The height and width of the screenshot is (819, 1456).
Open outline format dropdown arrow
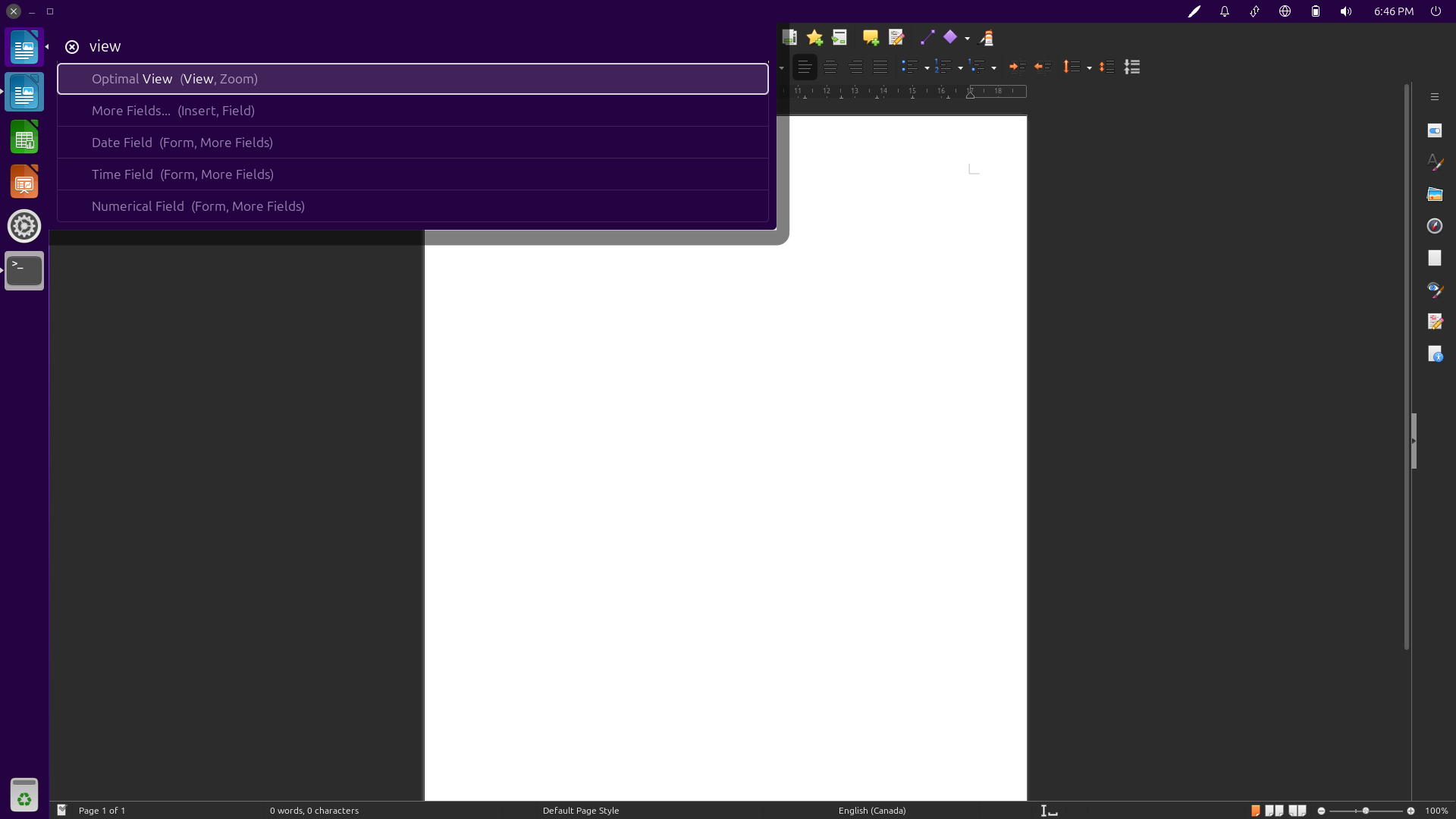[993, 67]
